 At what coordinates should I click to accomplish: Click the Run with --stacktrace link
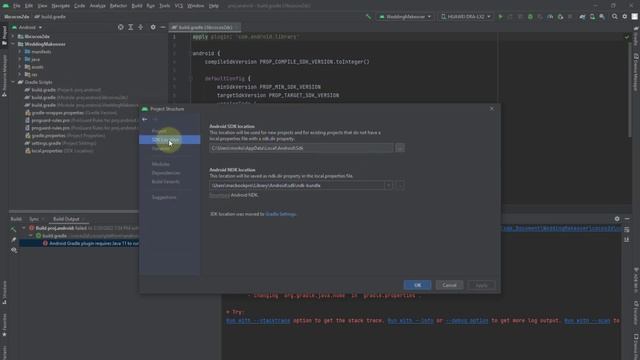click(x=258, y=321)
